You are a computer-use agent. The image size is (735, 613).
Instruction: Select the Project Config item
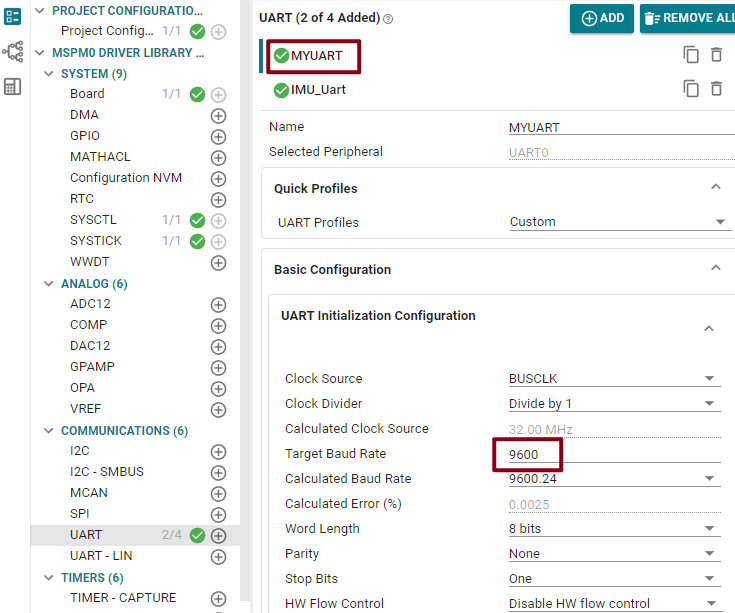tap(107, 31)
